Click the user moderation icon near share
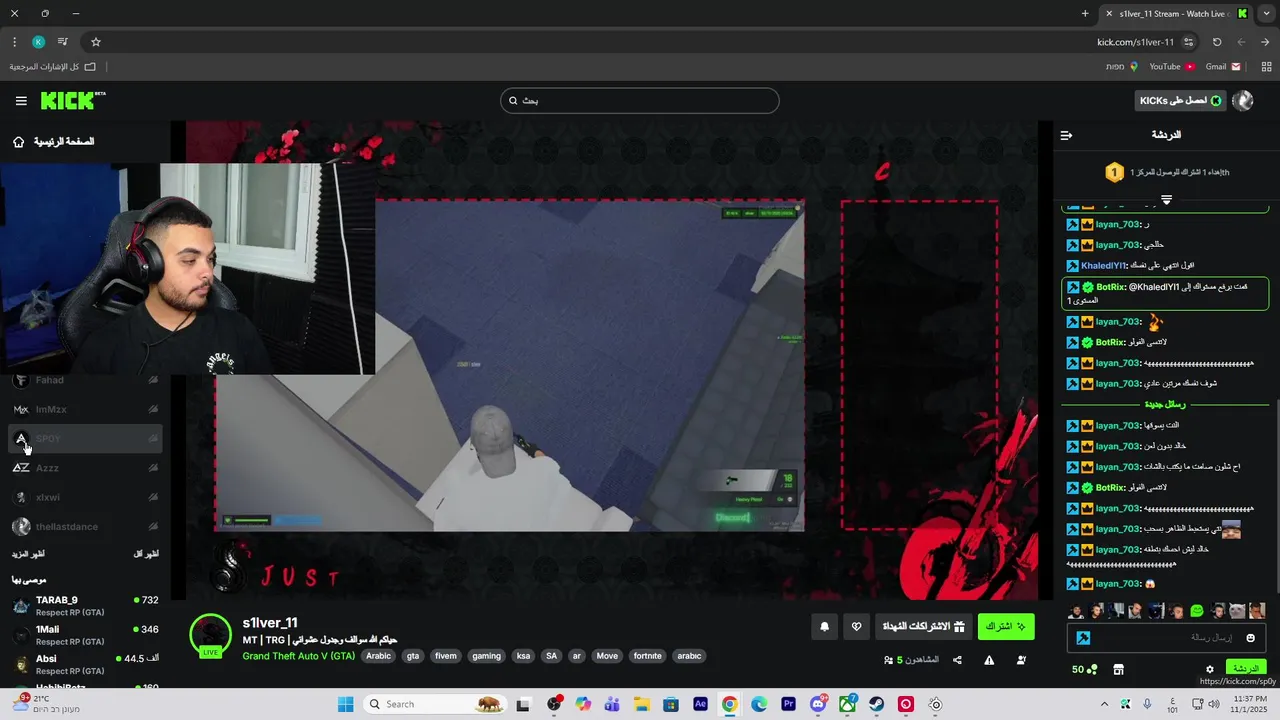Screen dimensions: 1280x720 (x=1021, y=660)
